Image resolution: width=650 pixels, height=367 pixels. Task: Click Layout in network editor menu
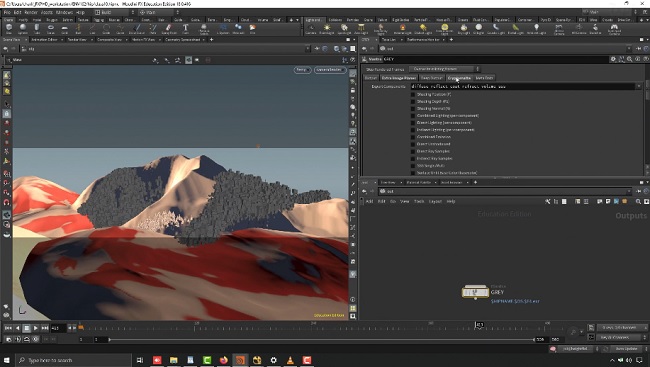(x=435, y=202)
